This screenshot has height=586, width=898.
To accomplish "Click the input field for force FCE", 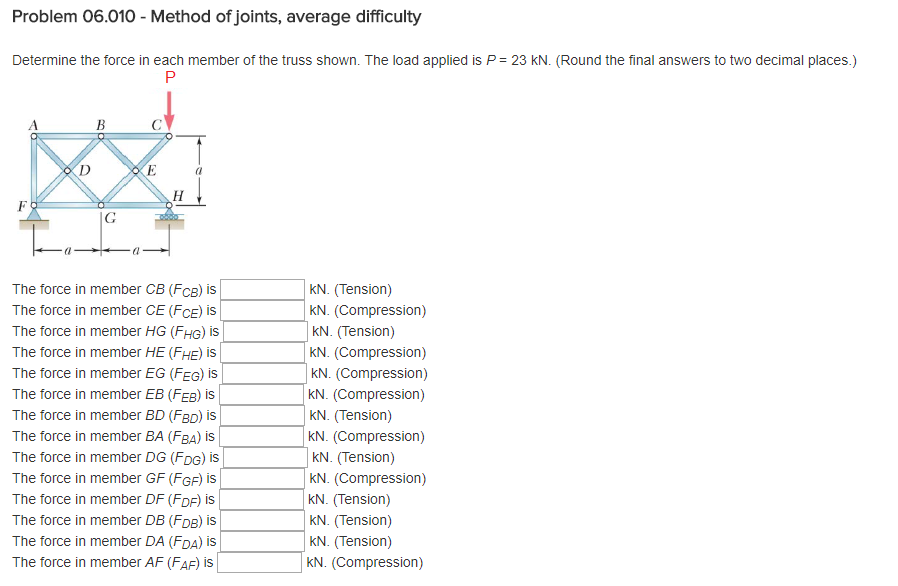I will click(x=261, y=310).
